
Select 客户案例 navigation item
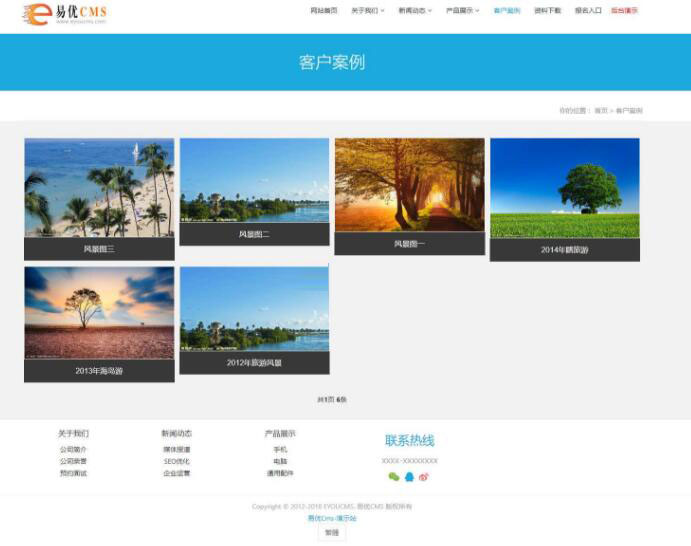tap(507, 11)
